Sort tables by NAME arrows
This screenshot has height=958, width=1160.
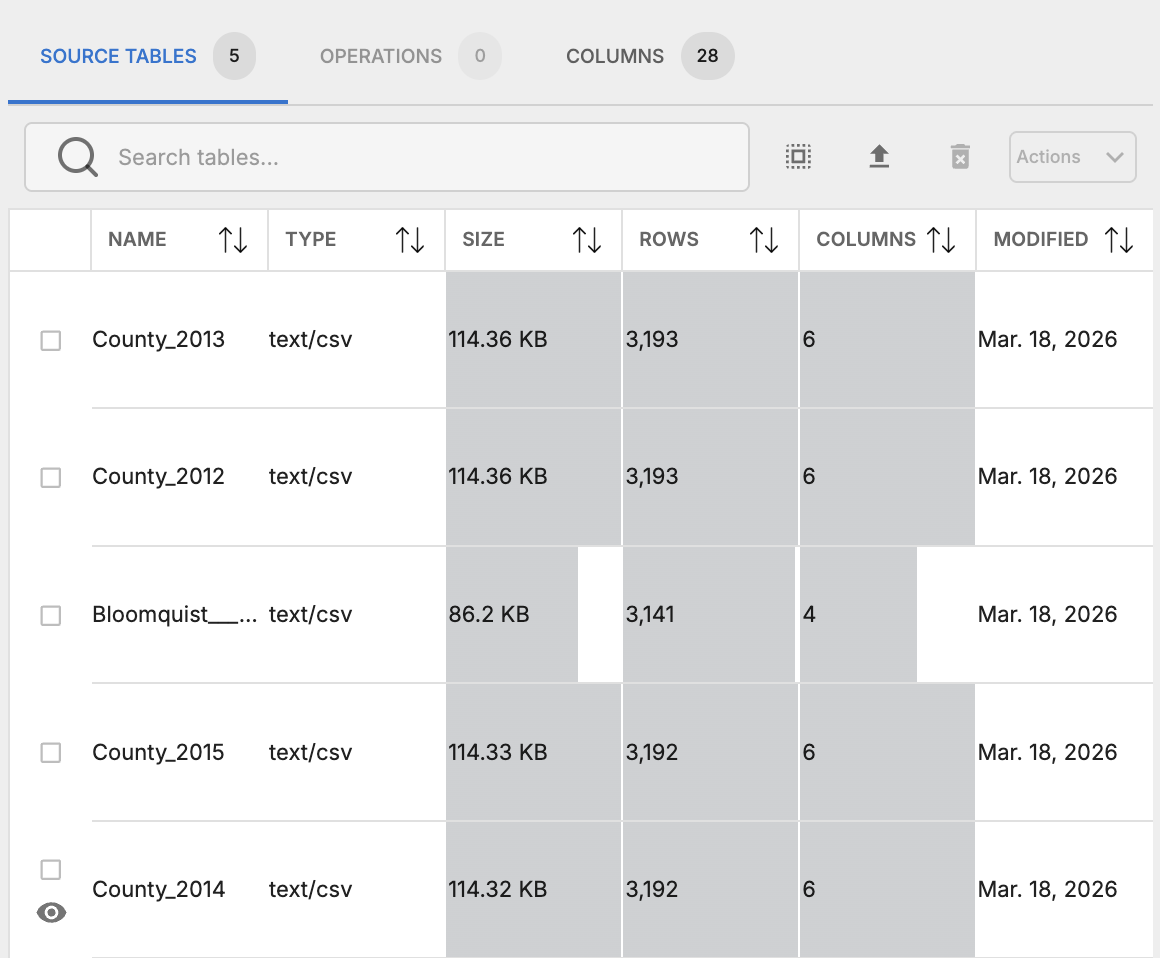coord(232,240)
